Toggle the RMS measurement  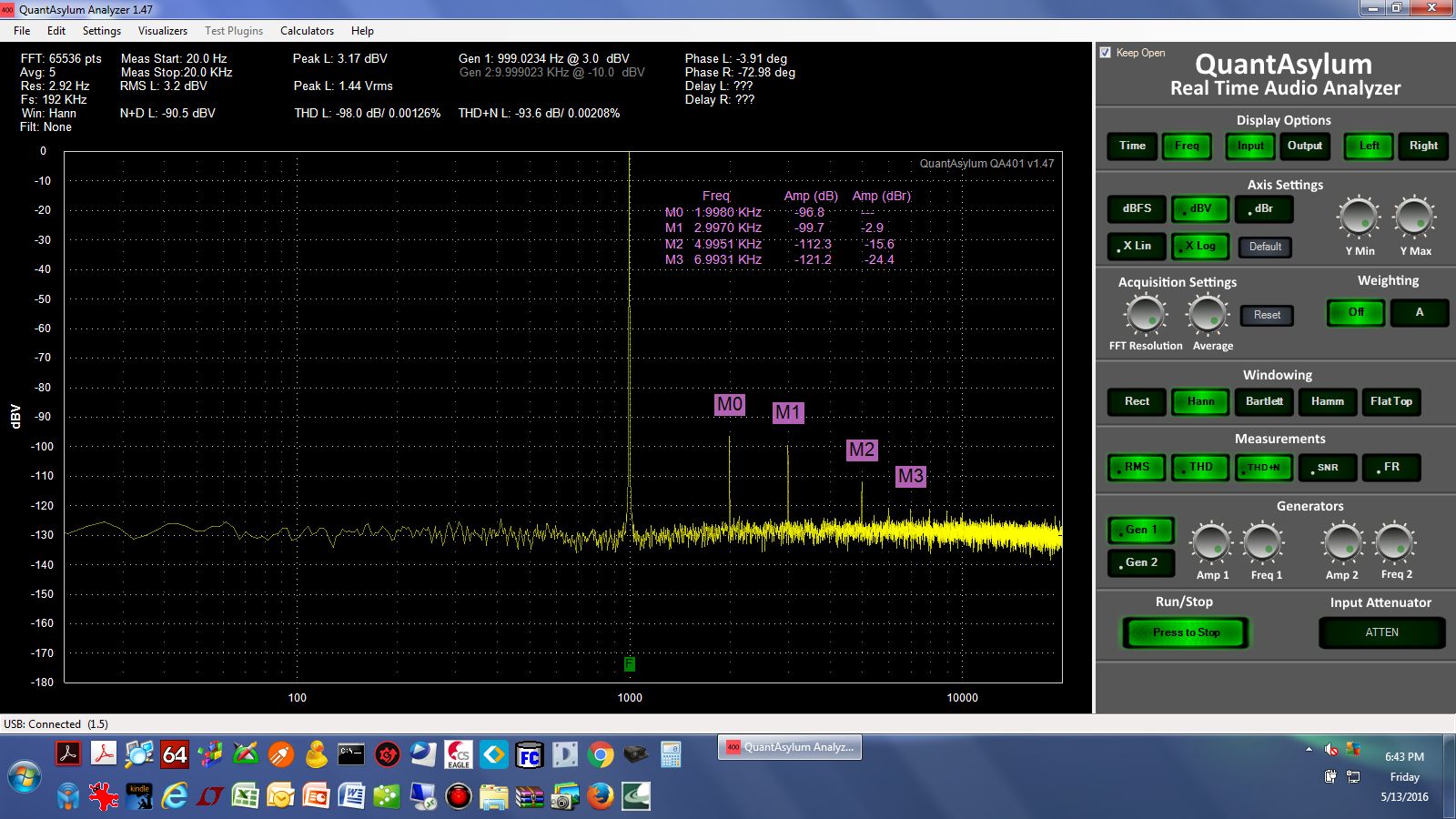(x=1137, y=467)
